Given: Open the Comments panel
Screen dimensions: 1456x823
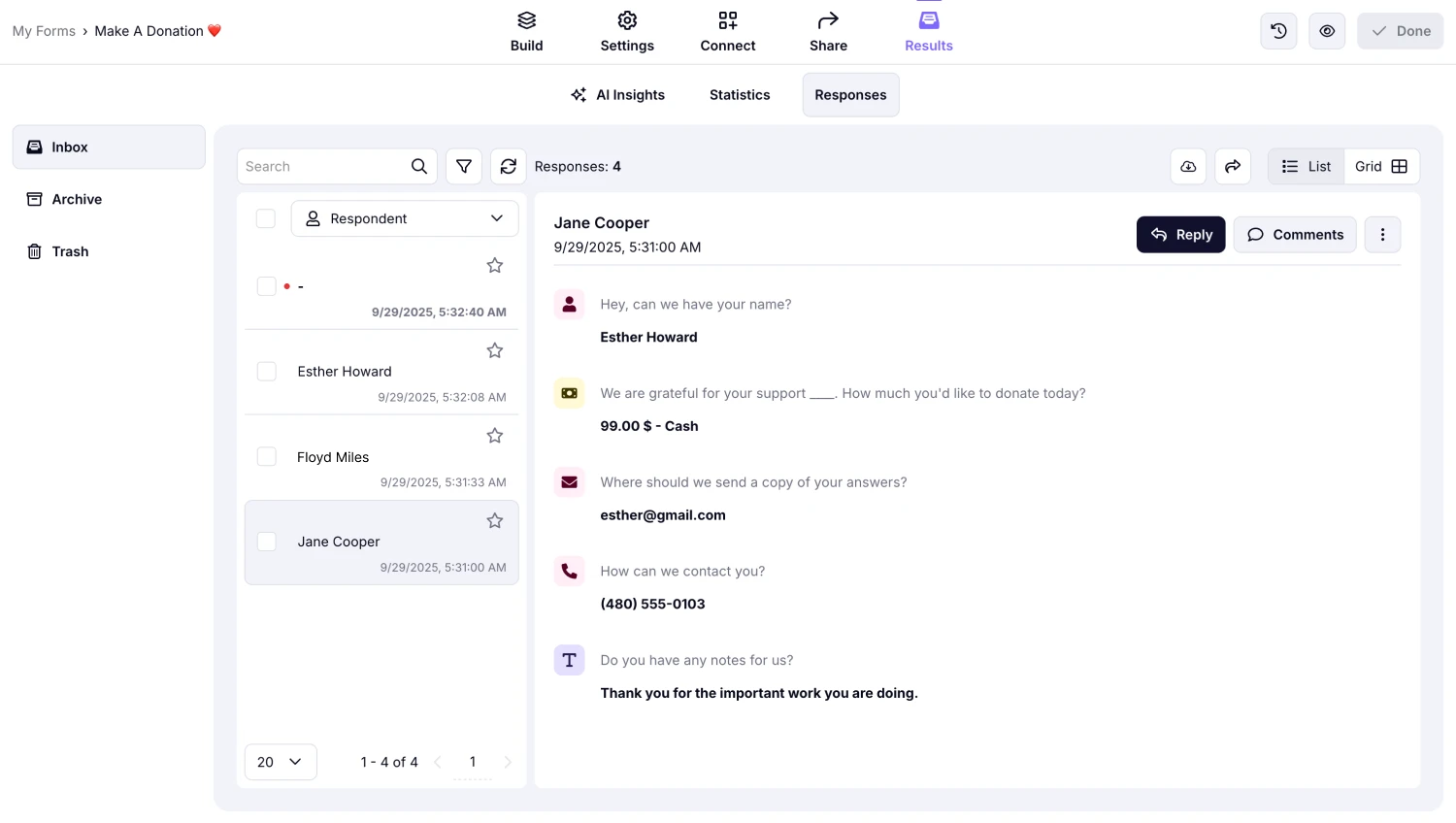Looking at the screenshot, I should (1295, 235).
